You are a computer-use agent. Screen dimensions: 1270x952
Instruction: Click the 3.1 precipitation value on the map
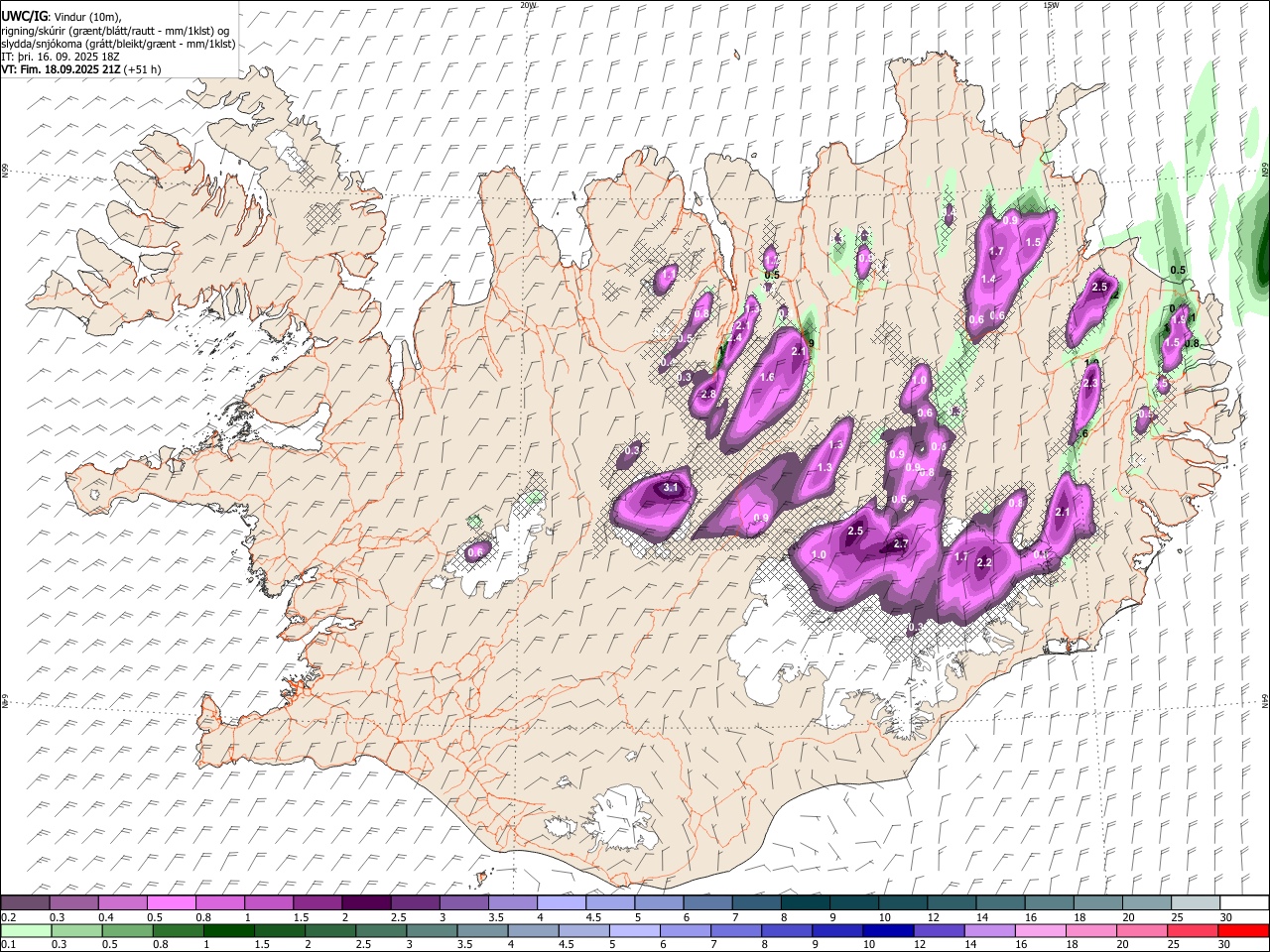671,487
